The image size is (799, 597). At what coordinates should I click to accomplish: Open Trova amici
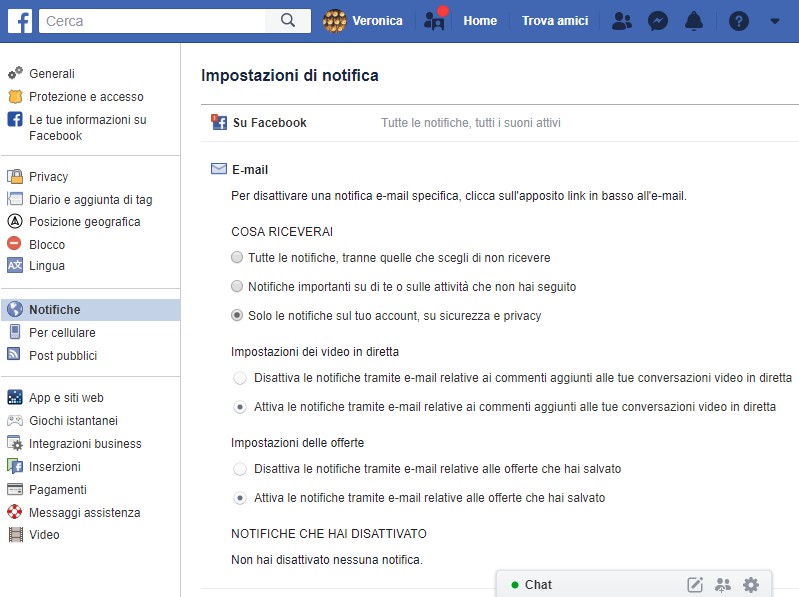click(555, 21)
